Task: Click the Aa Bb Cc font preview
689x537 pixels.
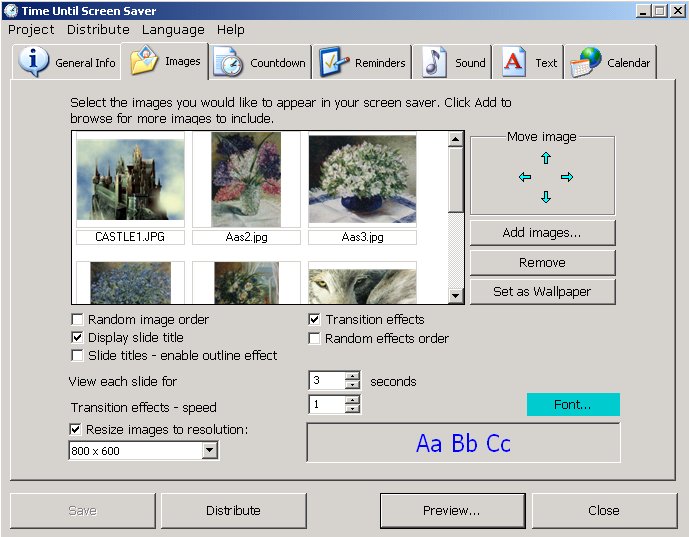Action: pos(463,443)
